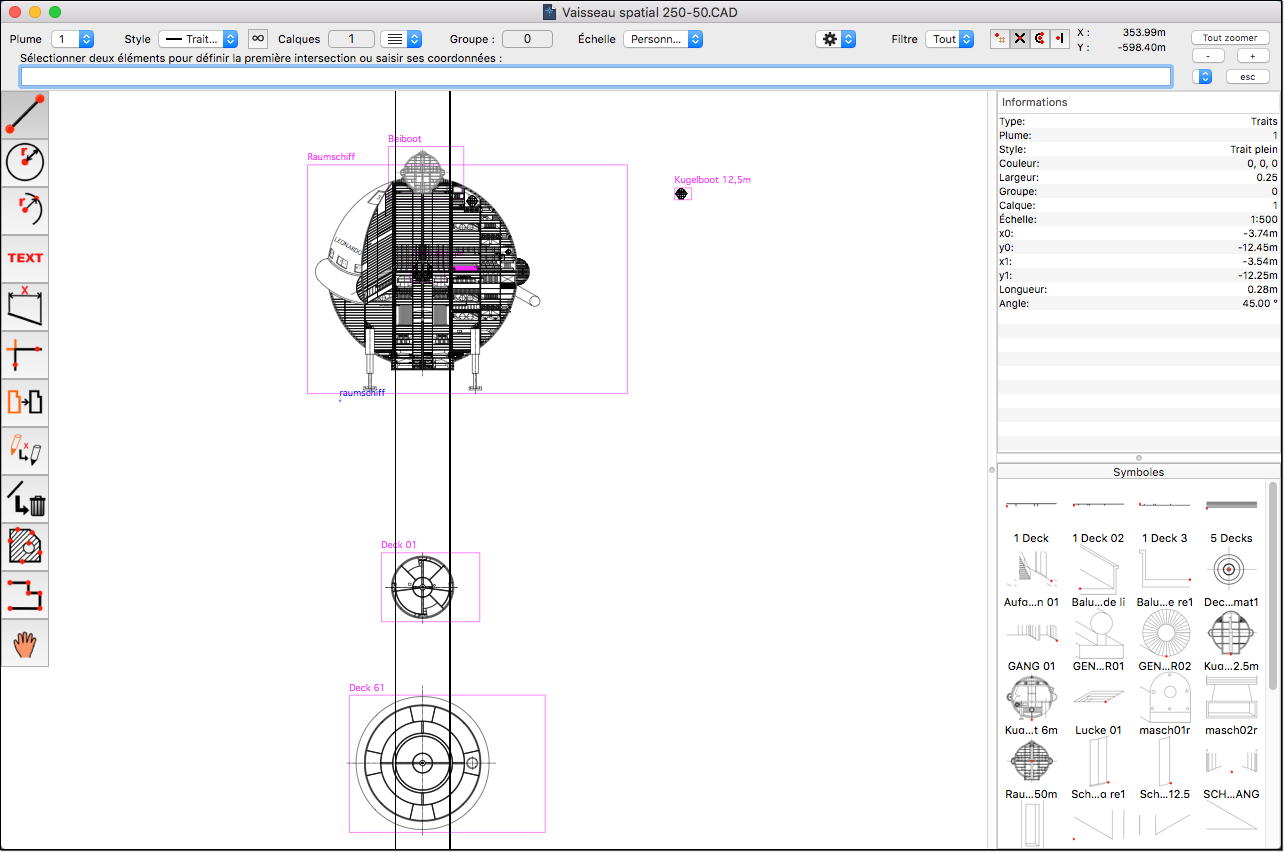Open the Filtre Tout dropdown

949,39
